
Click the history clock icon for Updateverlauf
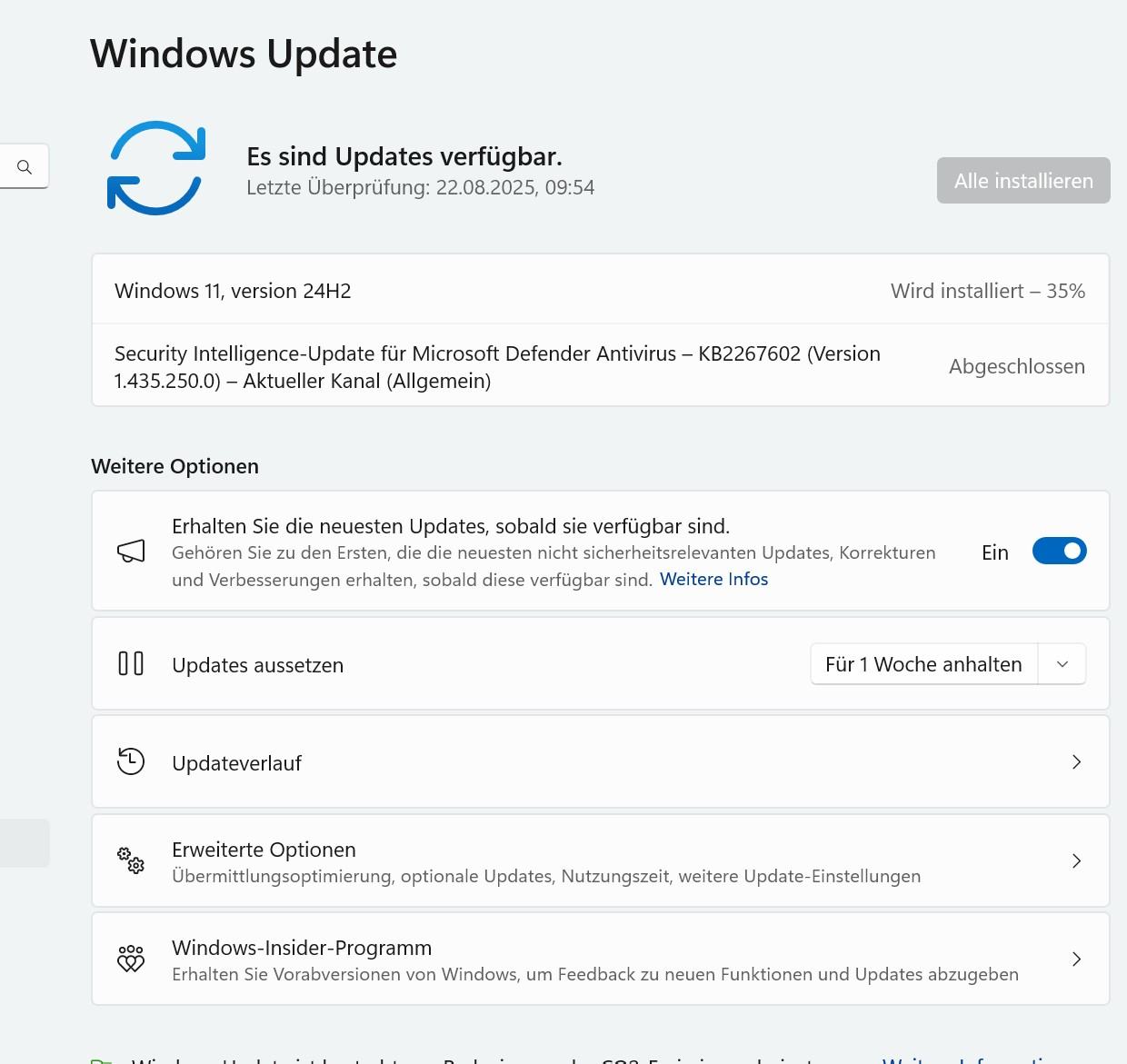tap(131, 761)
